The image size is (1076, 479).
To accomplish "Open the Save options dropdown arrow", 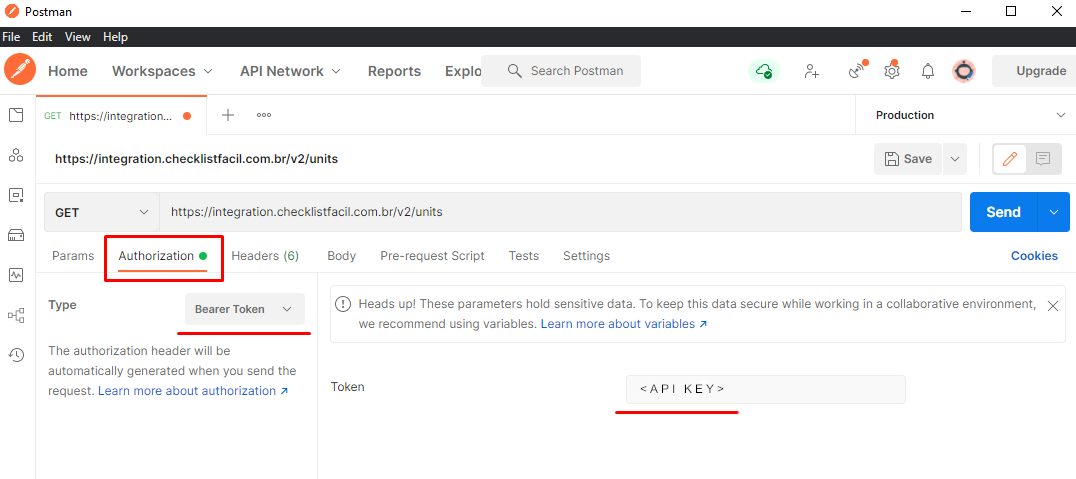I will click(955, 159).
